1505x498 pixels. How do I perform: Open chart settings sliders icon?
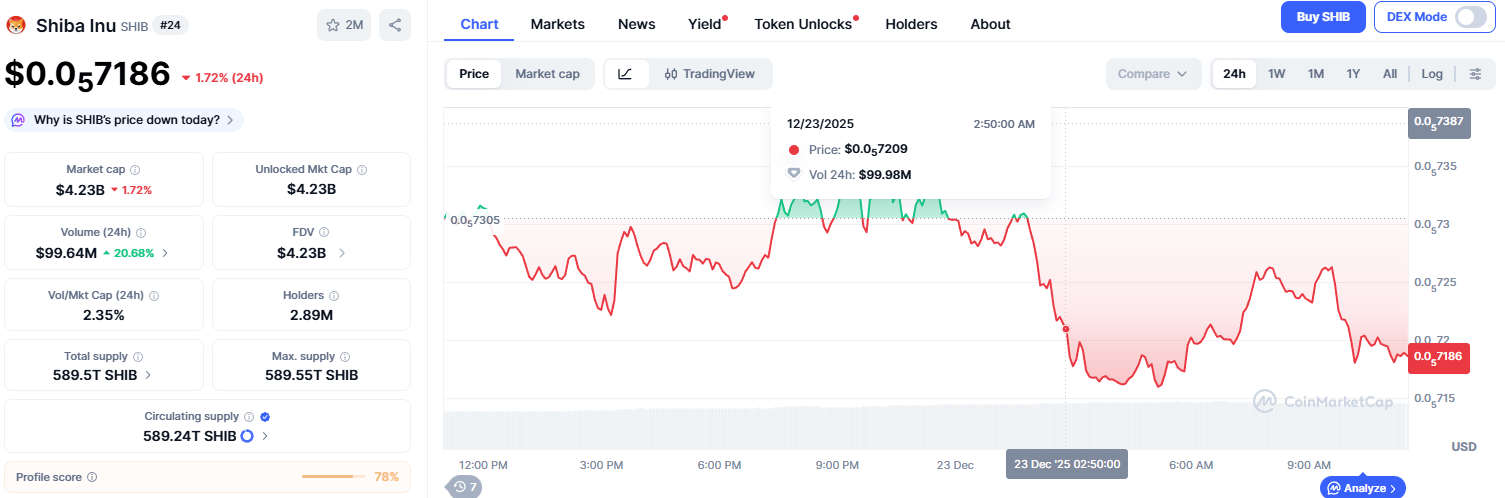pyautogui.click(x=1475, y=74)
